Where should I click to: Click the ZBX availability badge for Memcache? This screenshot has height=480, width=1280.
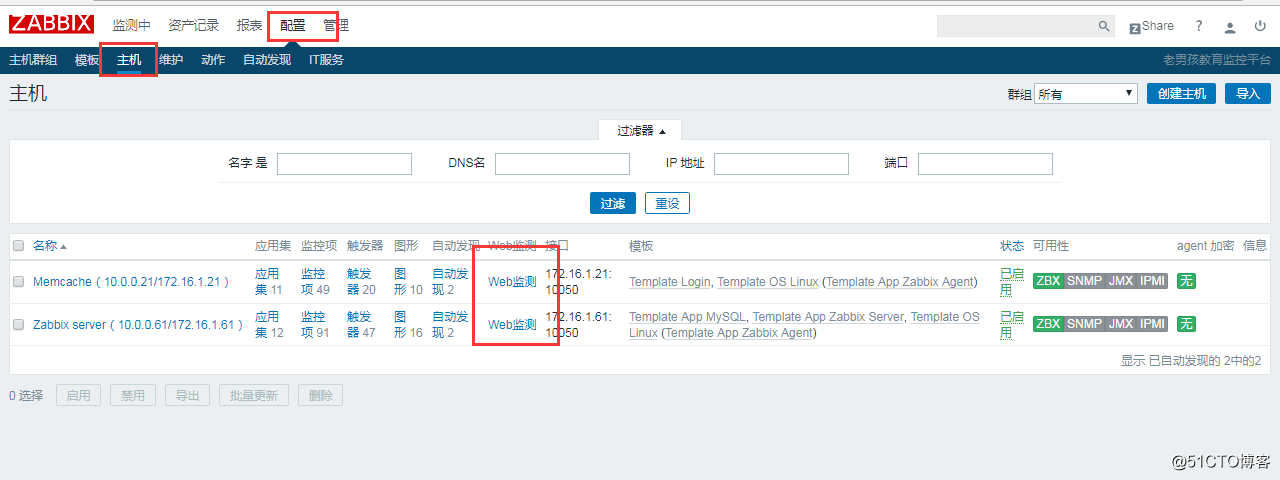[x=1048, y=281]
